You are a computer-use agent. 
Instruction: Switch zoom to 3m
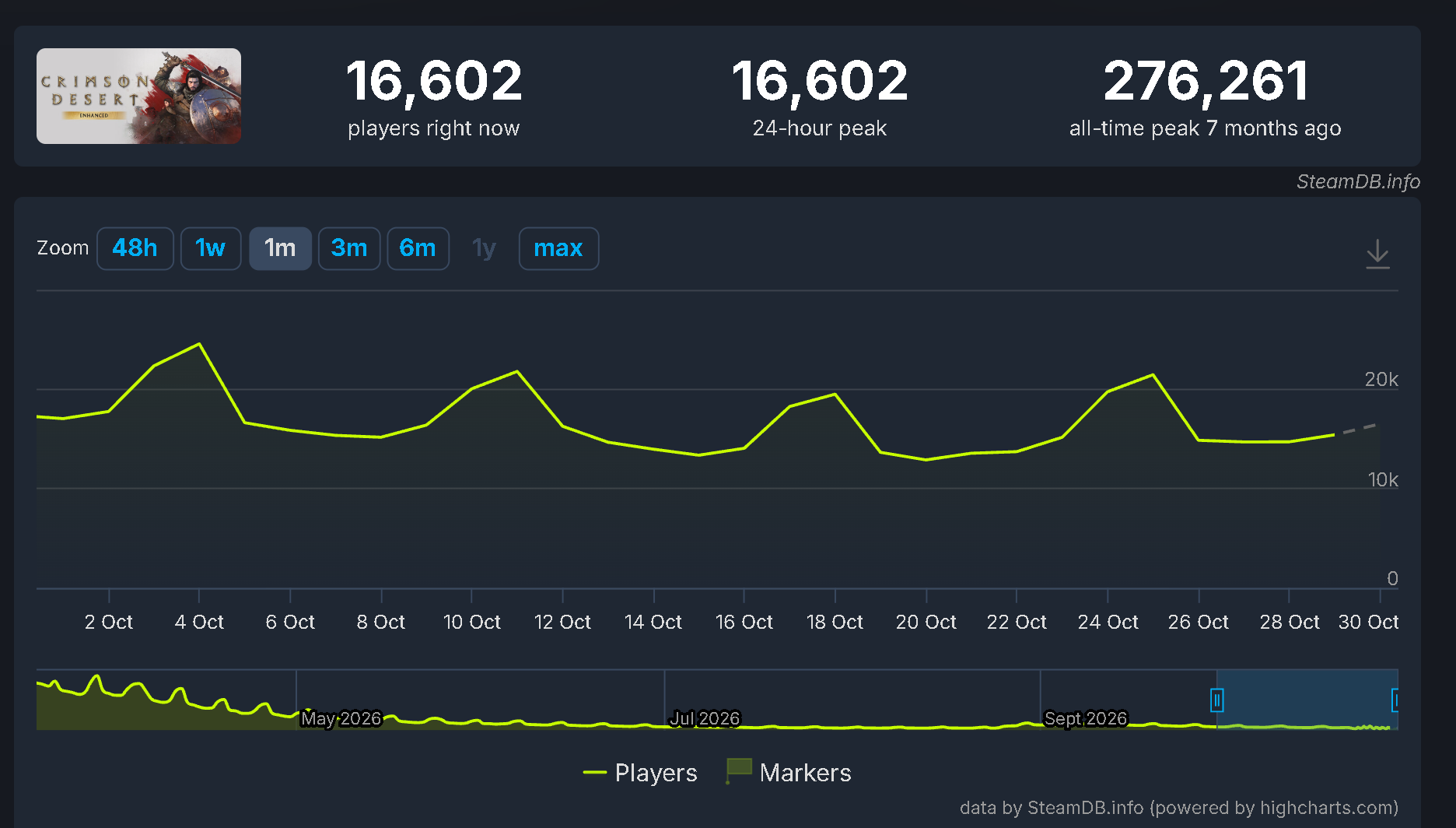(x=349, y=248)
